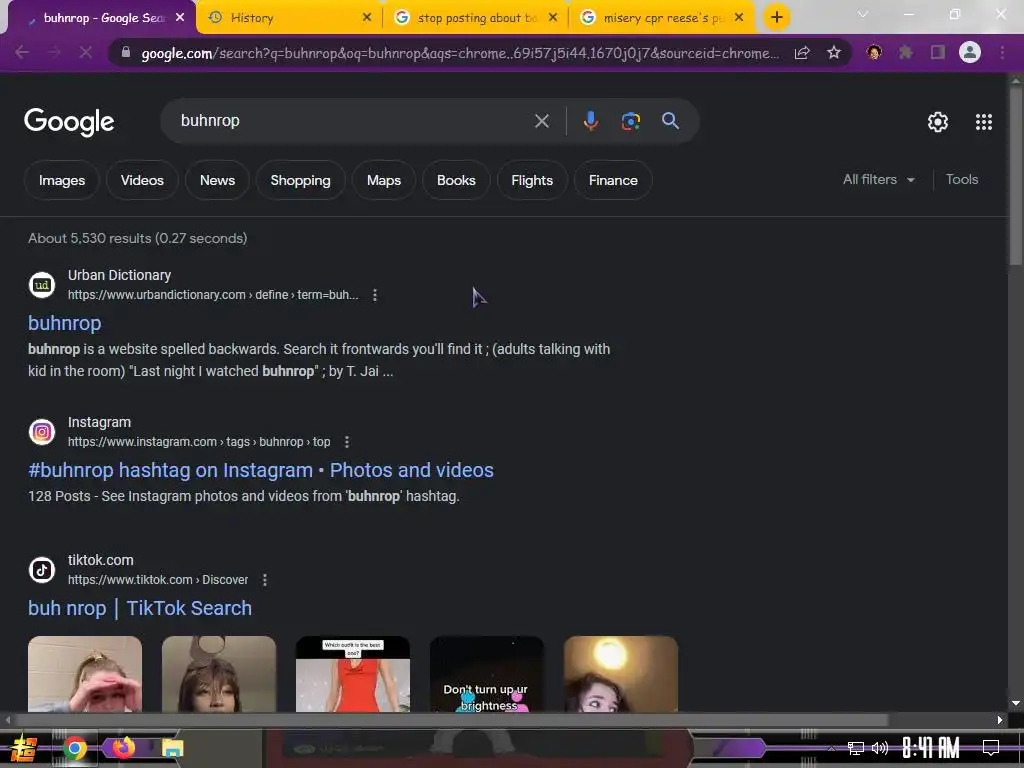Bookmark this page with the star icon
Image resolution: width=1024 pixels, height=768 pixels.
pos(834,53)
